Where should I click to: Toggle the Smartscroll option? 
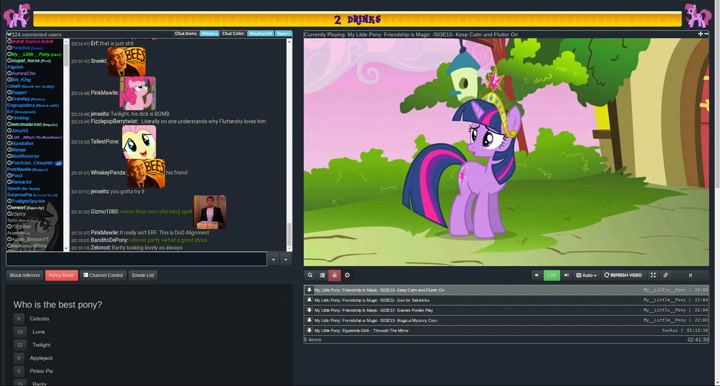(261, 34)
